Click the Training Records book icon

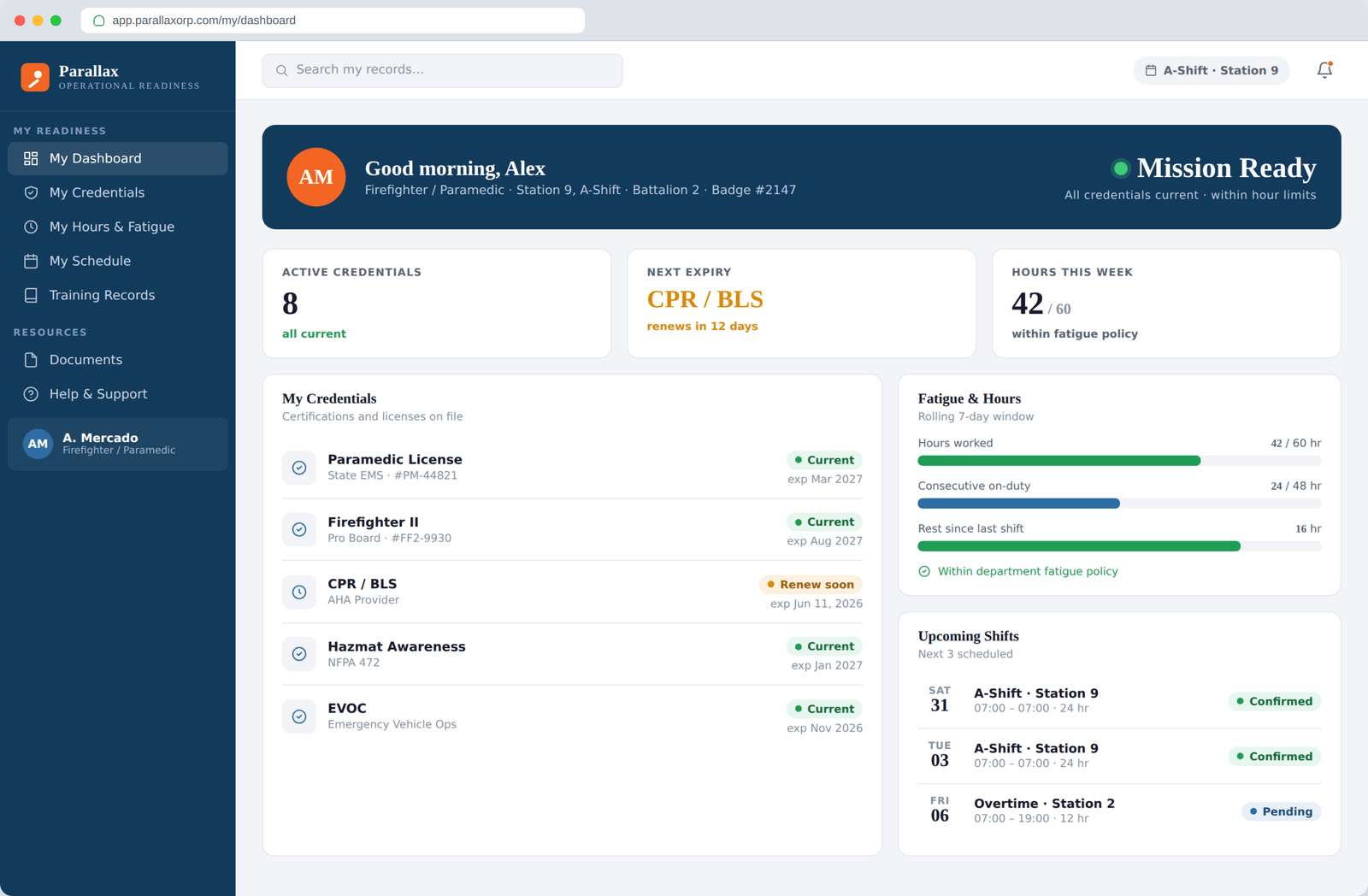coord(31,295)
